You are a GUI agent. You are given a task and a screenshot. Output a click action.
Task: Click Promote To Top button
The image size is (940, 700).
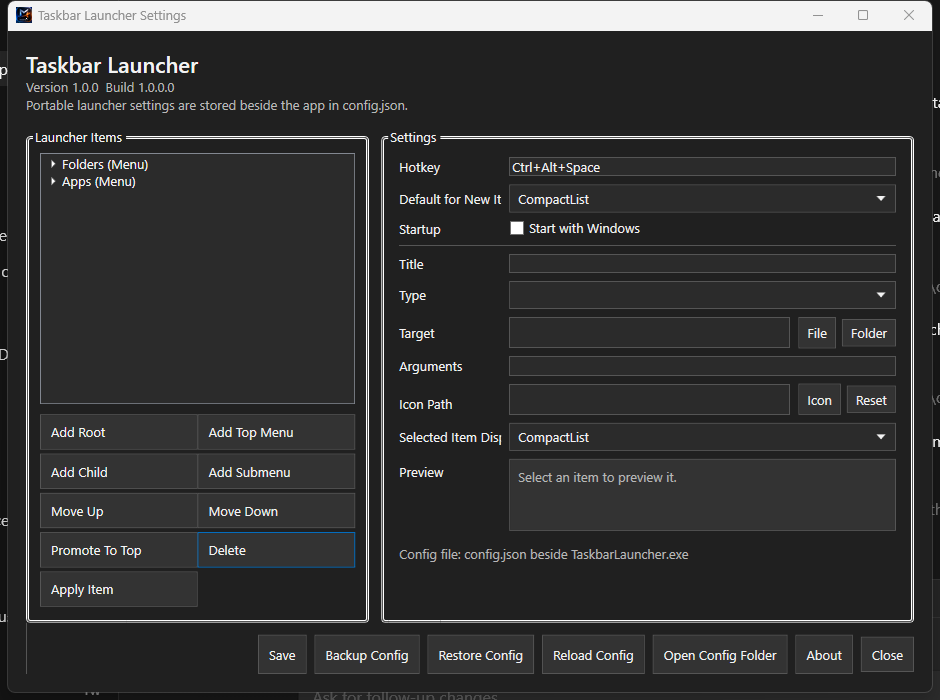pyautogui.click(x=119, y=550)
